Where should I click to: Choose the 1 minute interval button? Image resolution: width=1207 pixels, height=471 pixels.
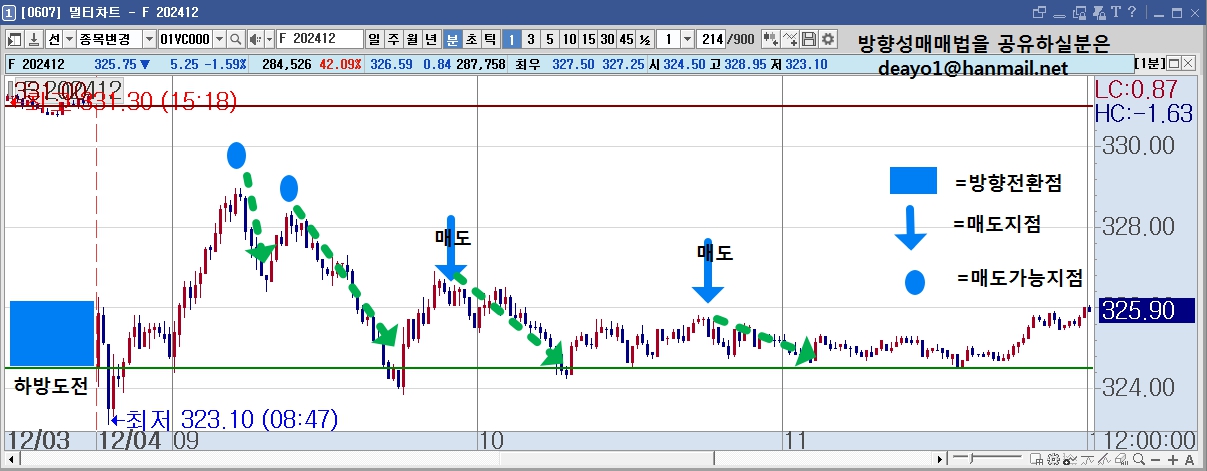tap(511, 39)
